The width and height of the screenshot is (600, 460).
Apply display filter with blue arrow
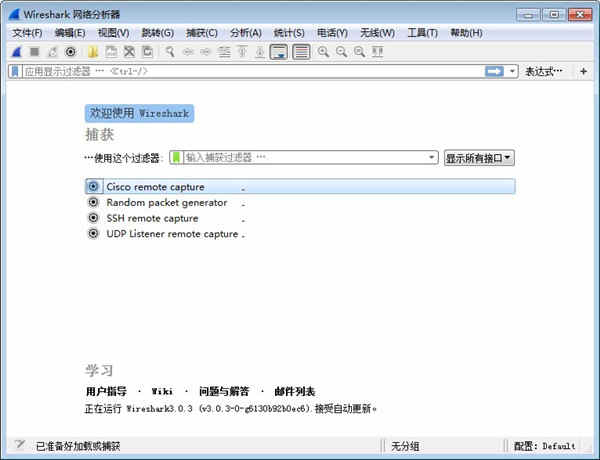click(x=494, y=71)
